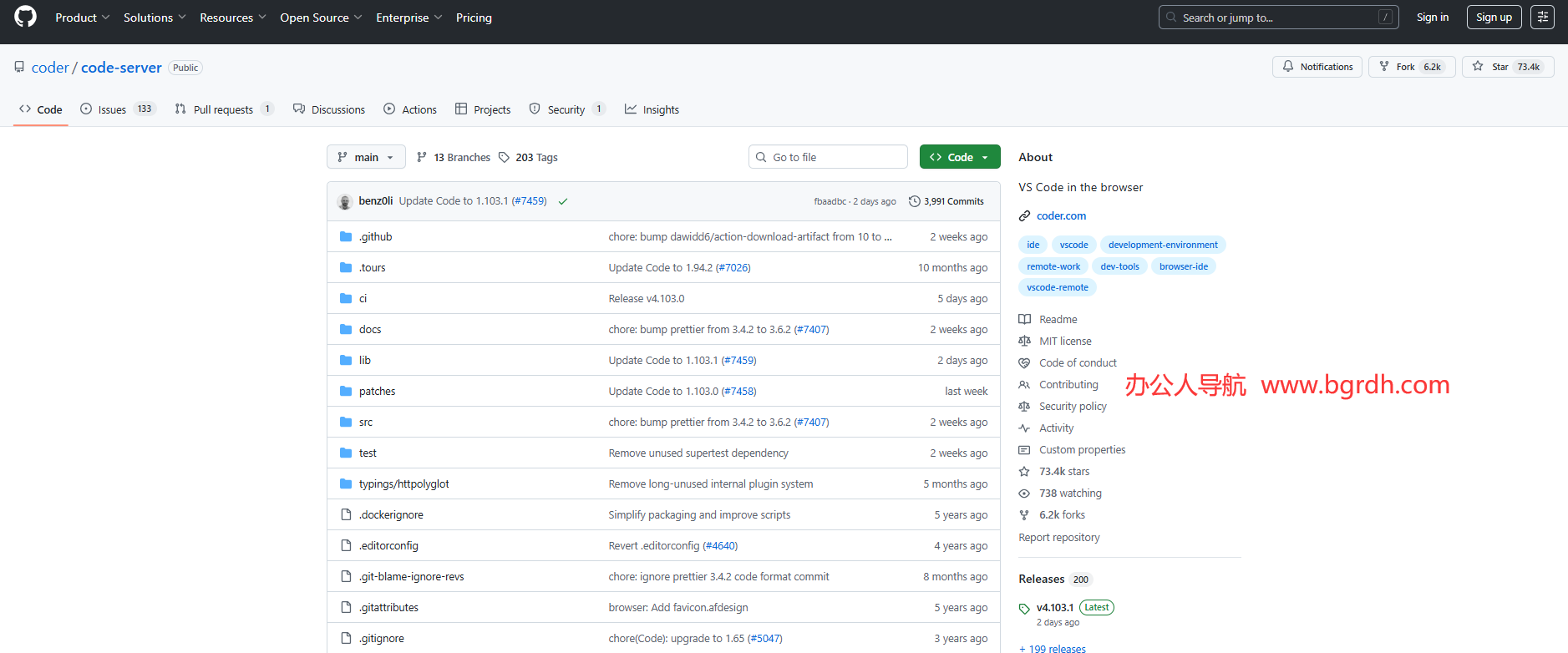Screen dimensions: 1568x653
Task: Open Notifications bell button
Action: click(x=1317, y=67)
